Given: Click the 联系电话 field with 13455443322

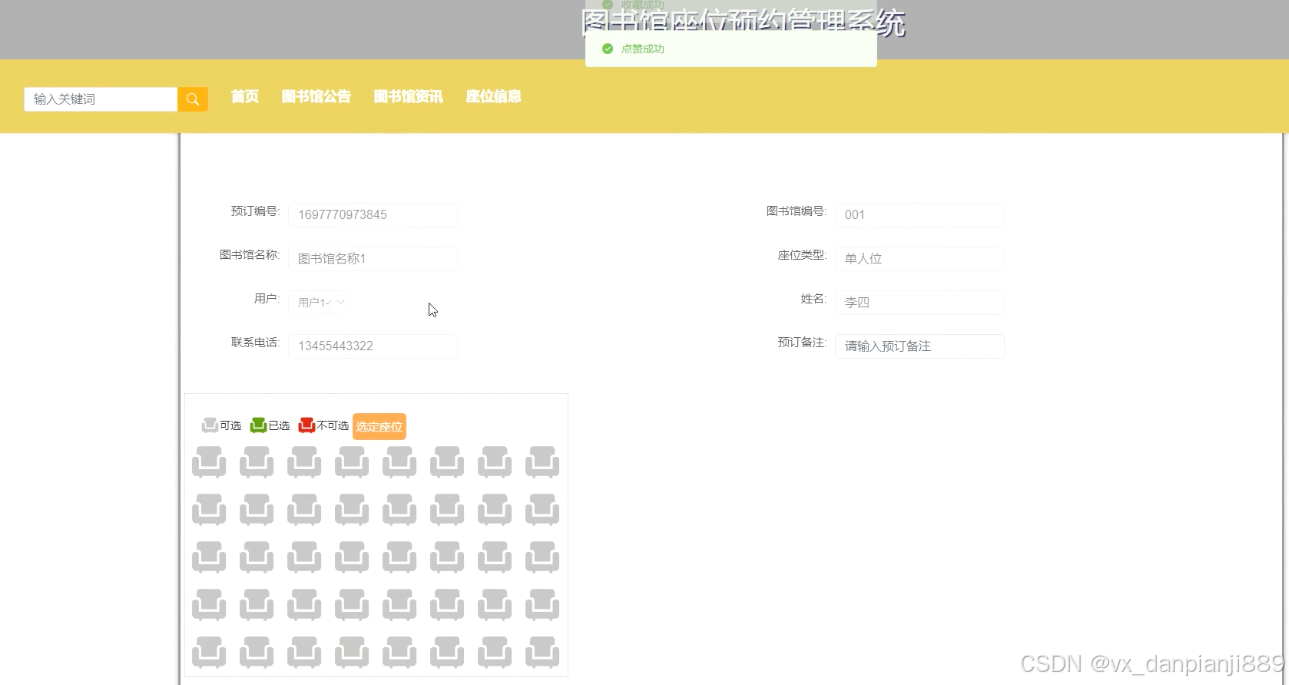Looking at the screenshot, I should click(373, 346).
